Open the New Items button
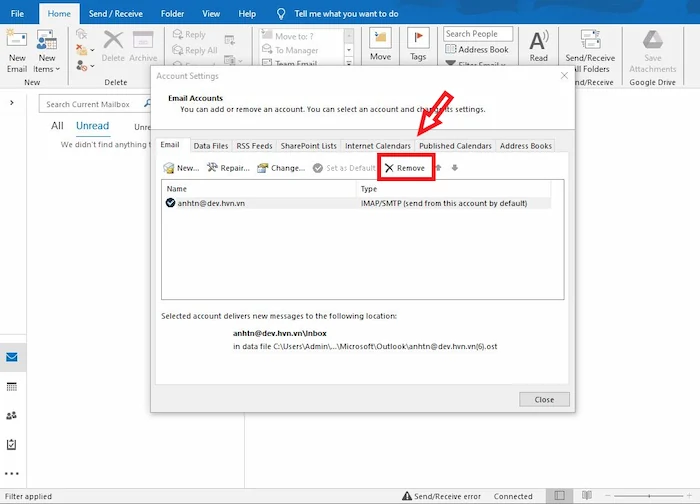Viewport: 700px width, 504px height. coord(46,50)
